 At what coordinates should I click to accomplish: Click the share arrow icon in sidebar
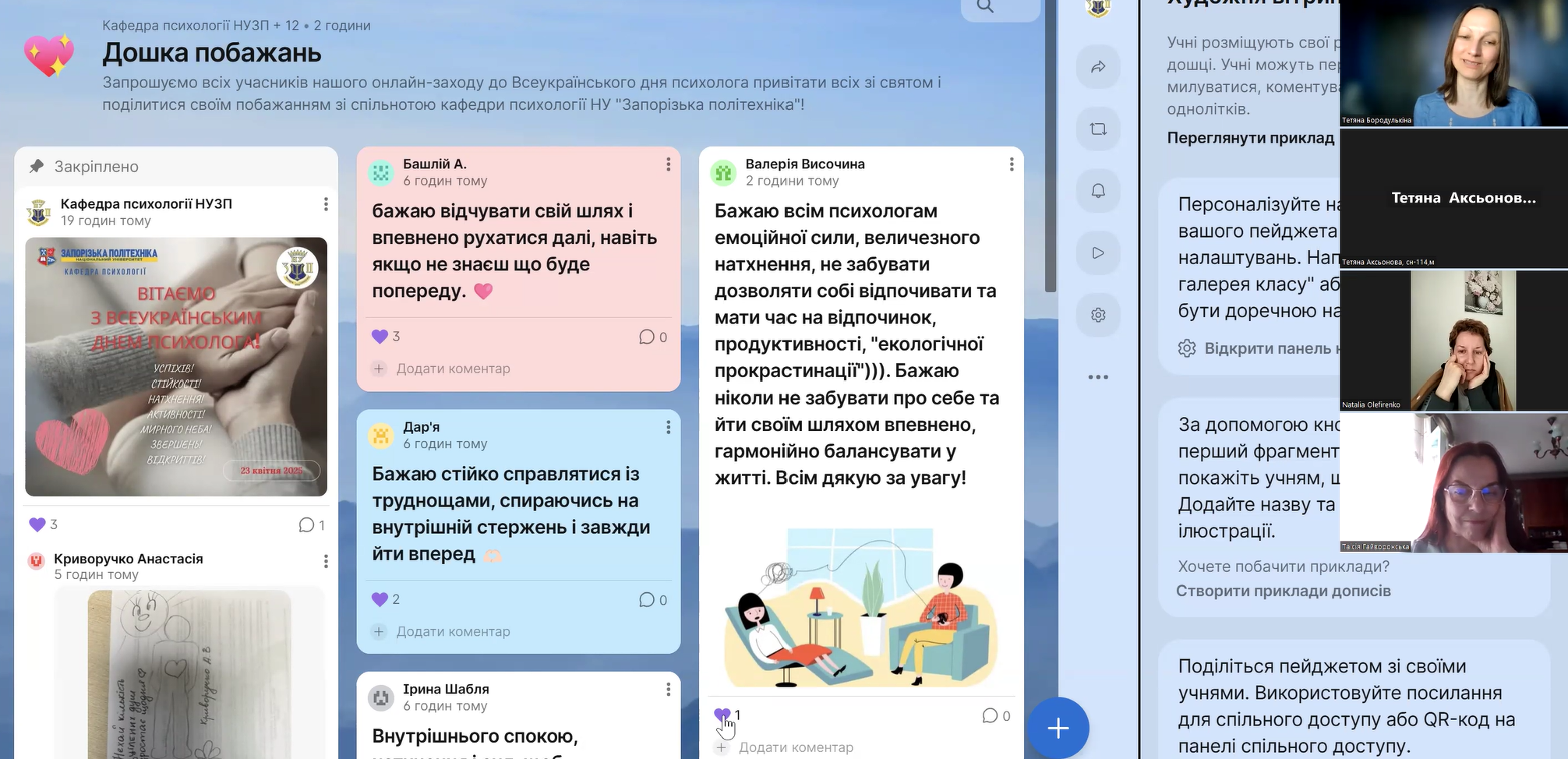(1098, 67)
